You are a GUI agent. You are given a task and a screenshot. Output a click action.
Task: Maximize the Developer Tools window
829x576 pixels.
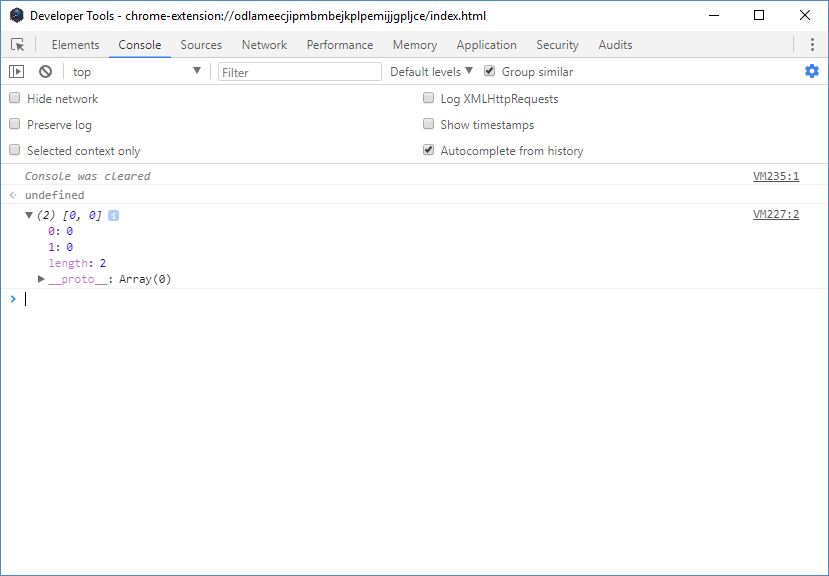click(759, 15)
